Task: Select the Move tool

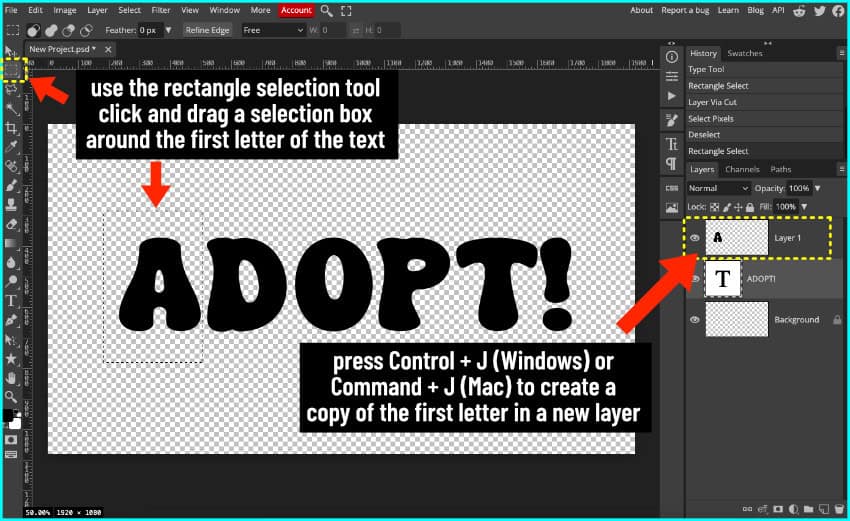Action: coord(10,52)
